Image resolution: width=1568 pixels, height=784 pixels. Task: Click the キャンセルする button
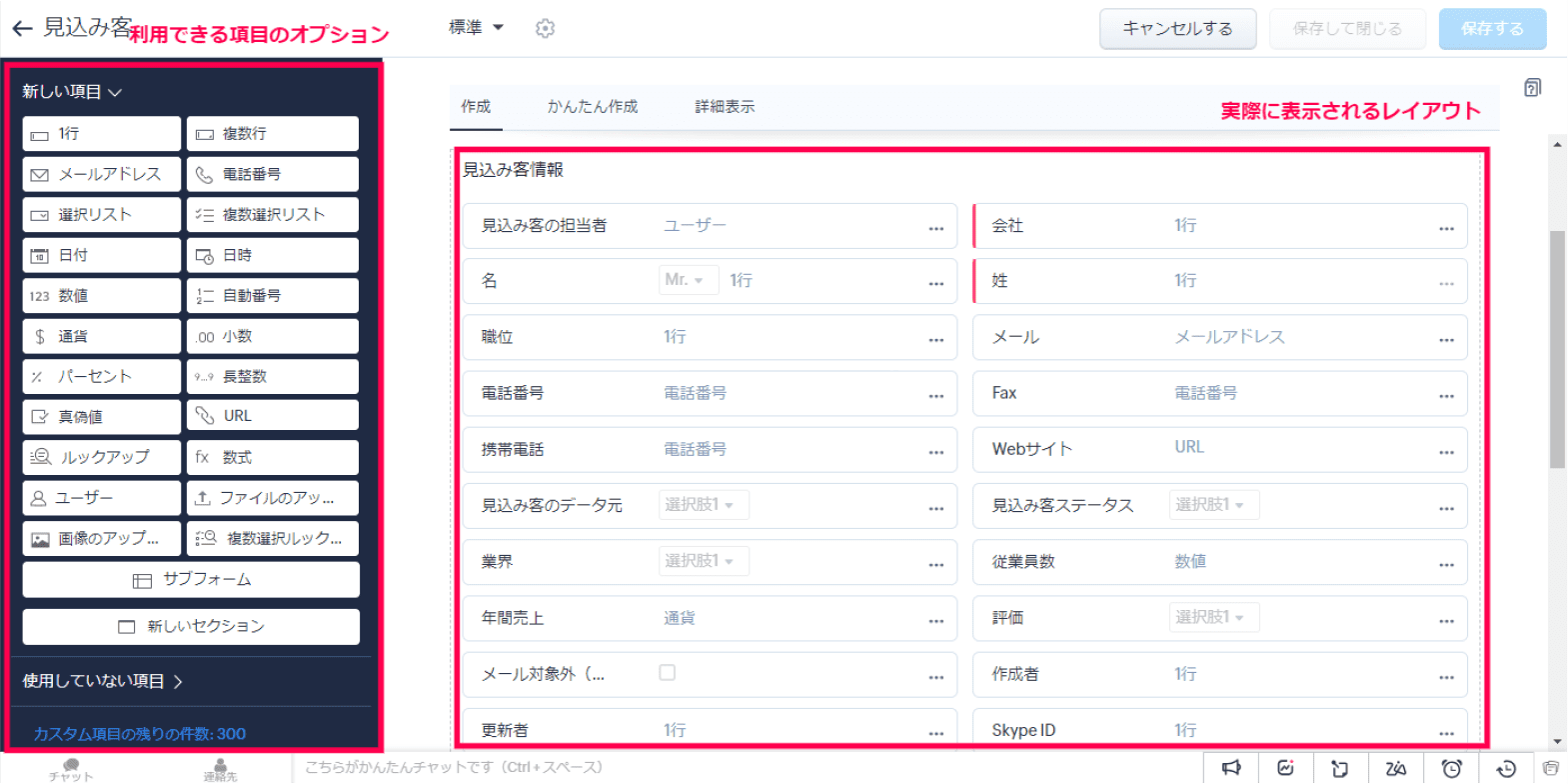tap(1177, 29)
